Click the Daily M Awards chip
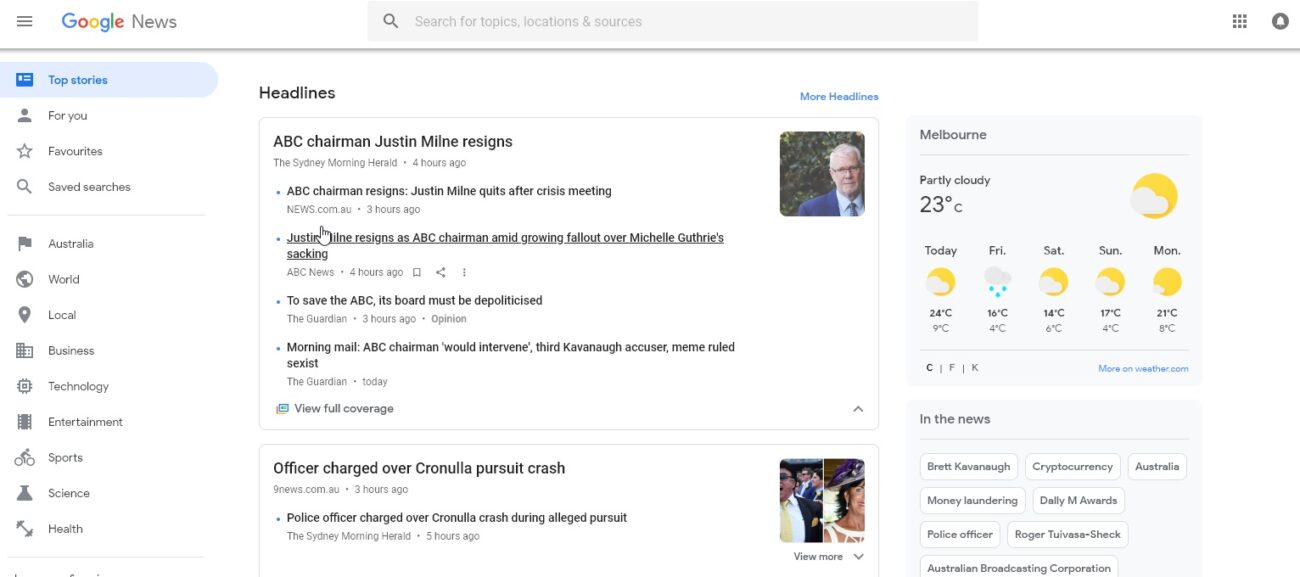The height and width of the screenshot is (577, 1300). 1078,501
